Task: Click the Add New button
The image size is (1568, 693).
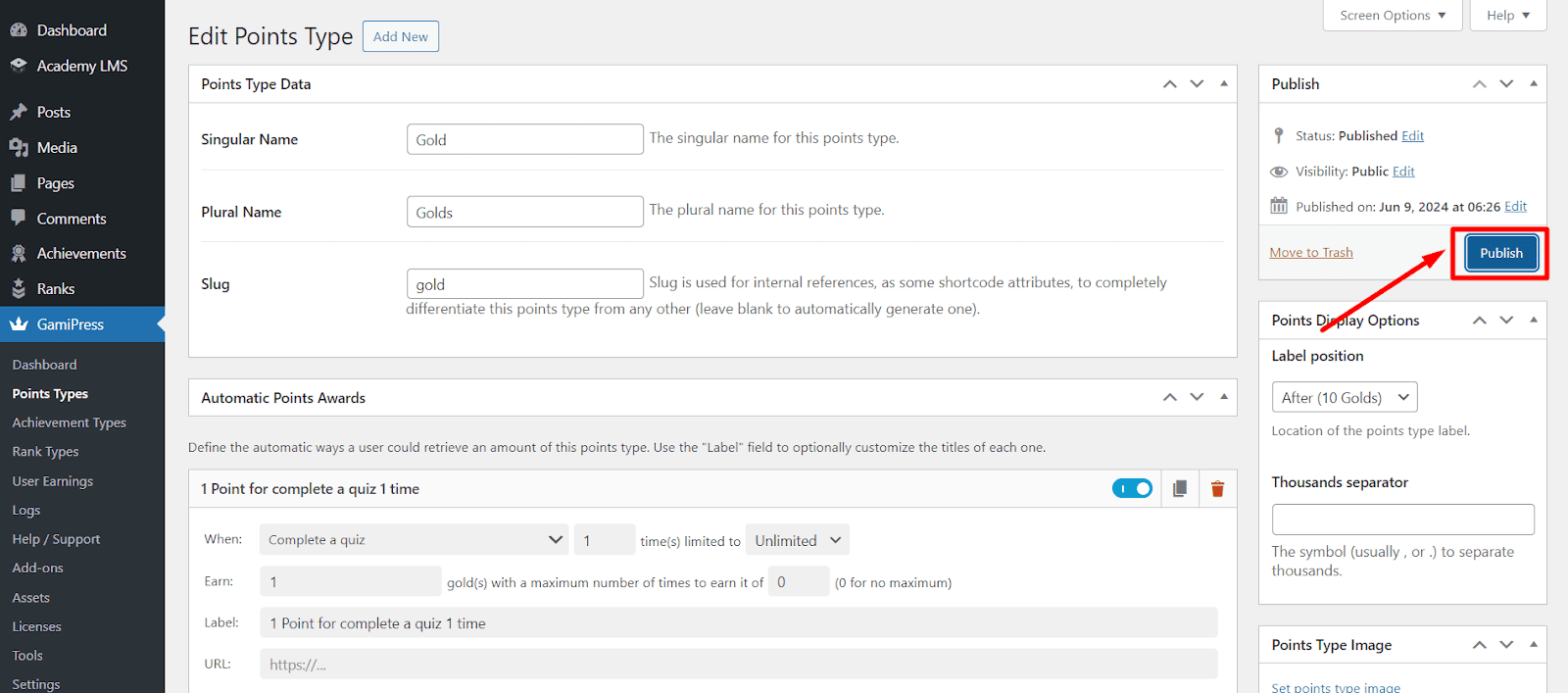Action: [x=400, y=36]
